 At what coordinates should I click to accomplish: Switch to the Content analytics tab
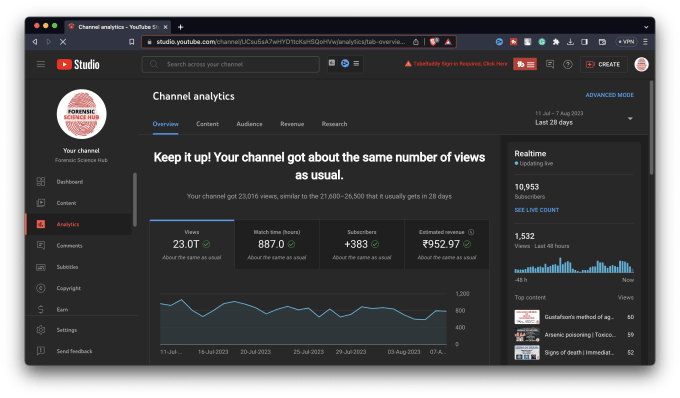207,124
